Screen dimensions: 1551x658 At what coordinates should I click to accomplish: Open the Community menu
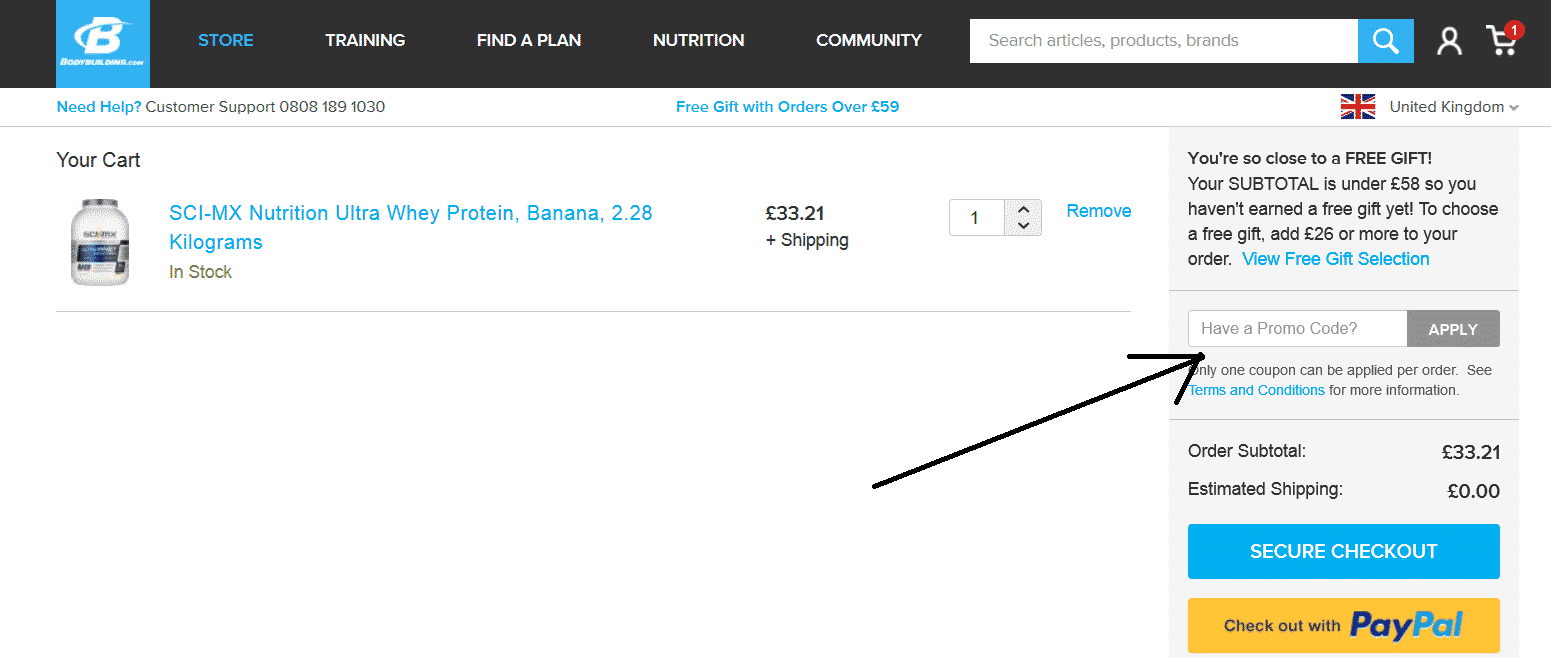pyautogui.click(x=868, y=41)
